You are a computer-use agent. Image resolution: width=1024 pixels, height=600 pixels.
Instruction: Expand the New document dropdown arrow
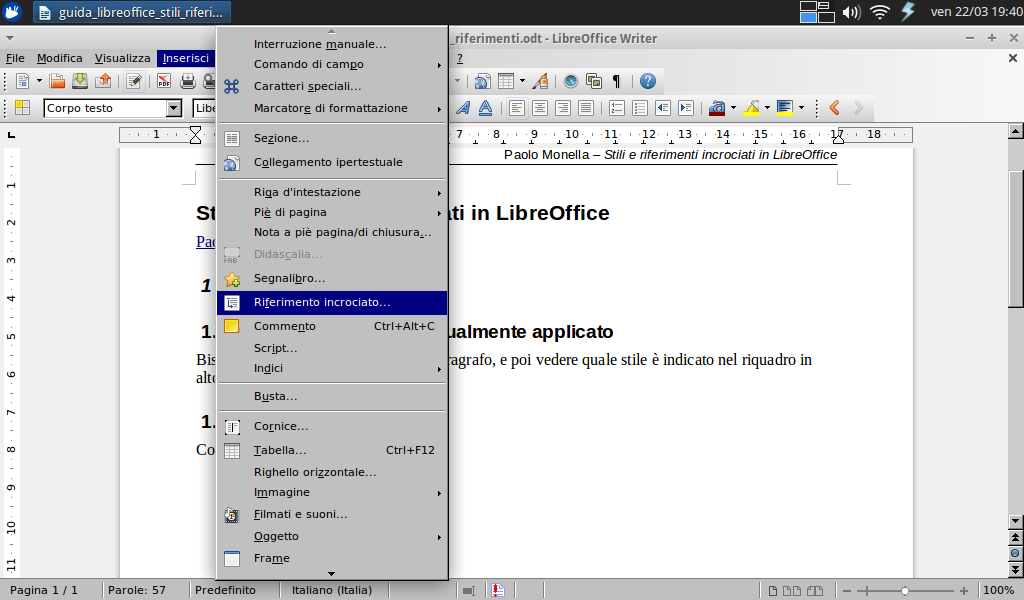(x=39, y=81)
